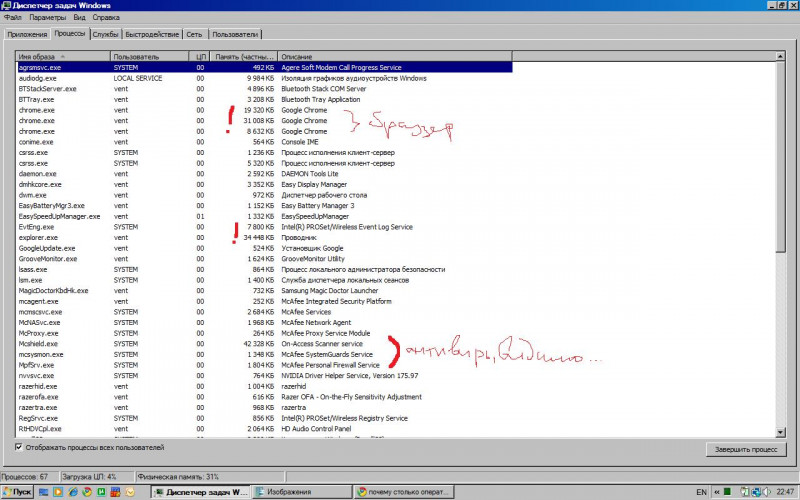Select the BTTray.exe process
800x500 pixels.
click(x=264, y=99)
